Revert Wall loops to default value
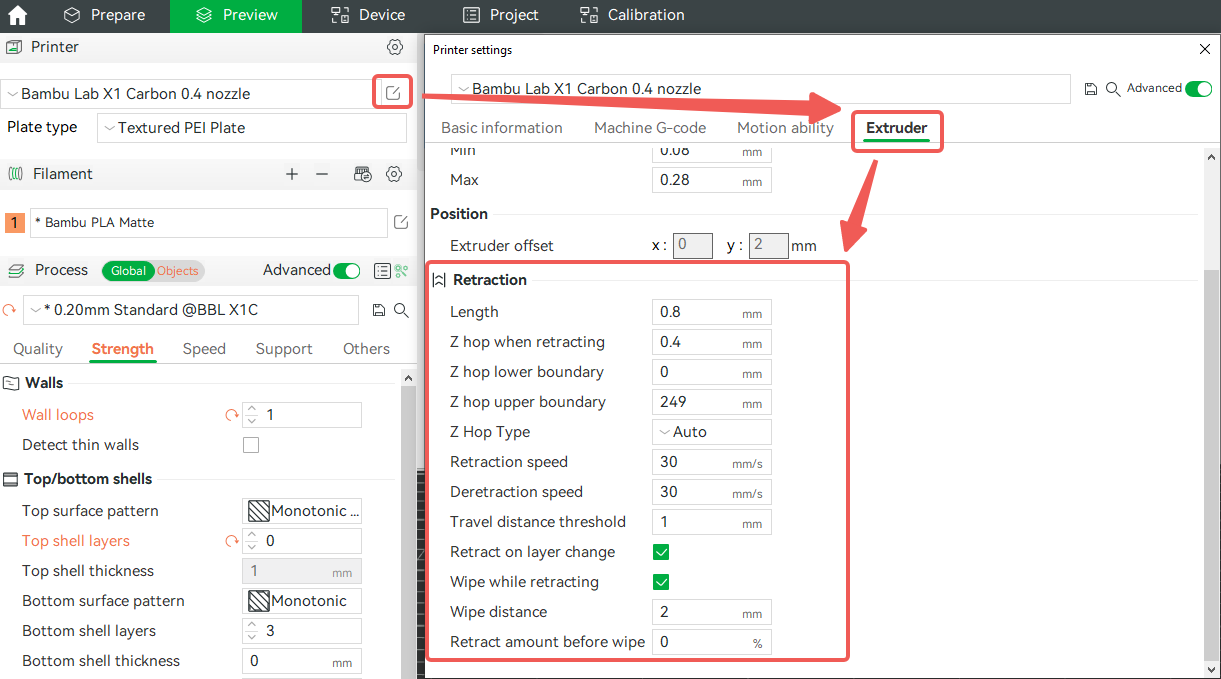This screenshot has height=679, width=1221. coord(232,415)
